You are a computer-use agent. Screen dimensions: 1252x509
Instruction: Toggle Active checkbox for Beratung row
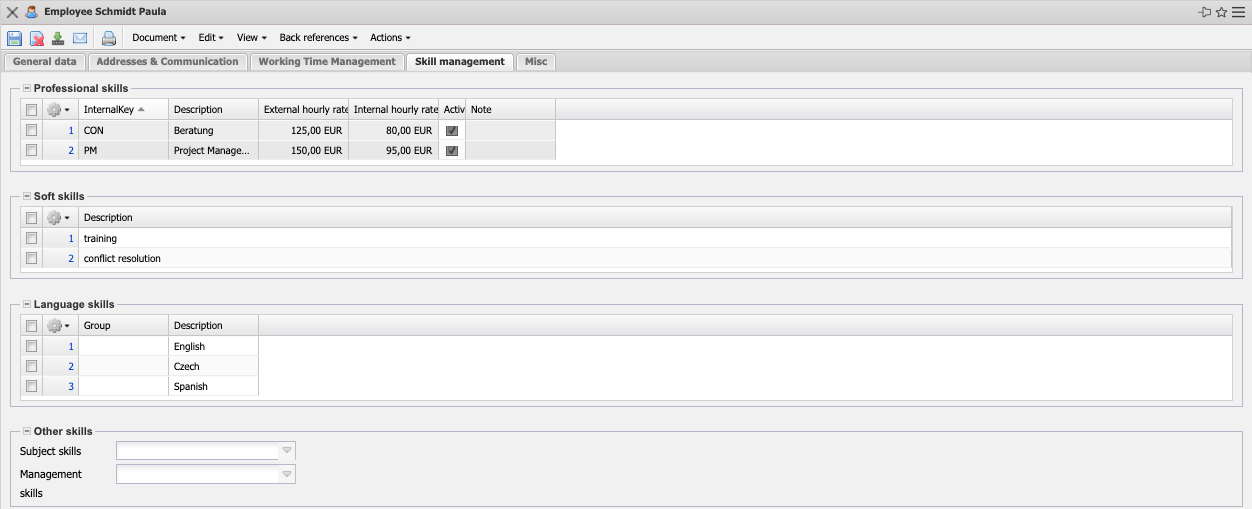[x=452, y=130]
